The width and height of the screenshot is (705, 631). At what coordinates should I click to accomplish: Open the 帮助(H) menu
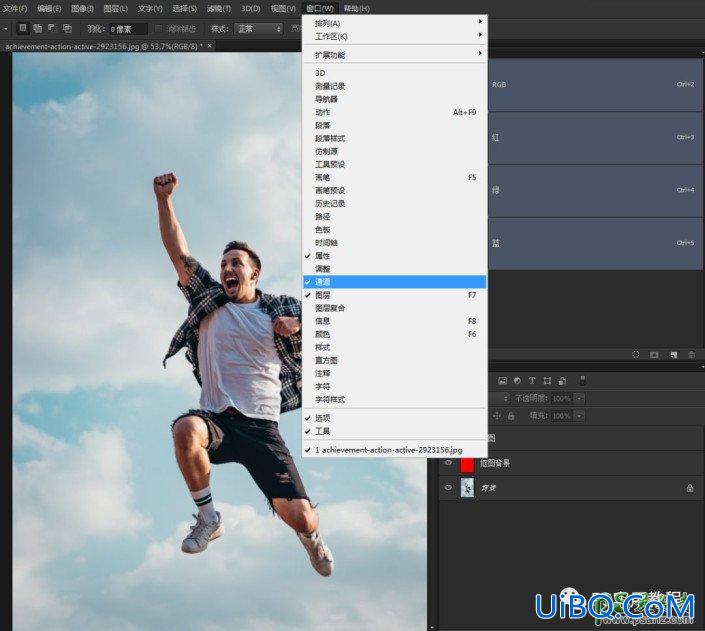[357, 9]
